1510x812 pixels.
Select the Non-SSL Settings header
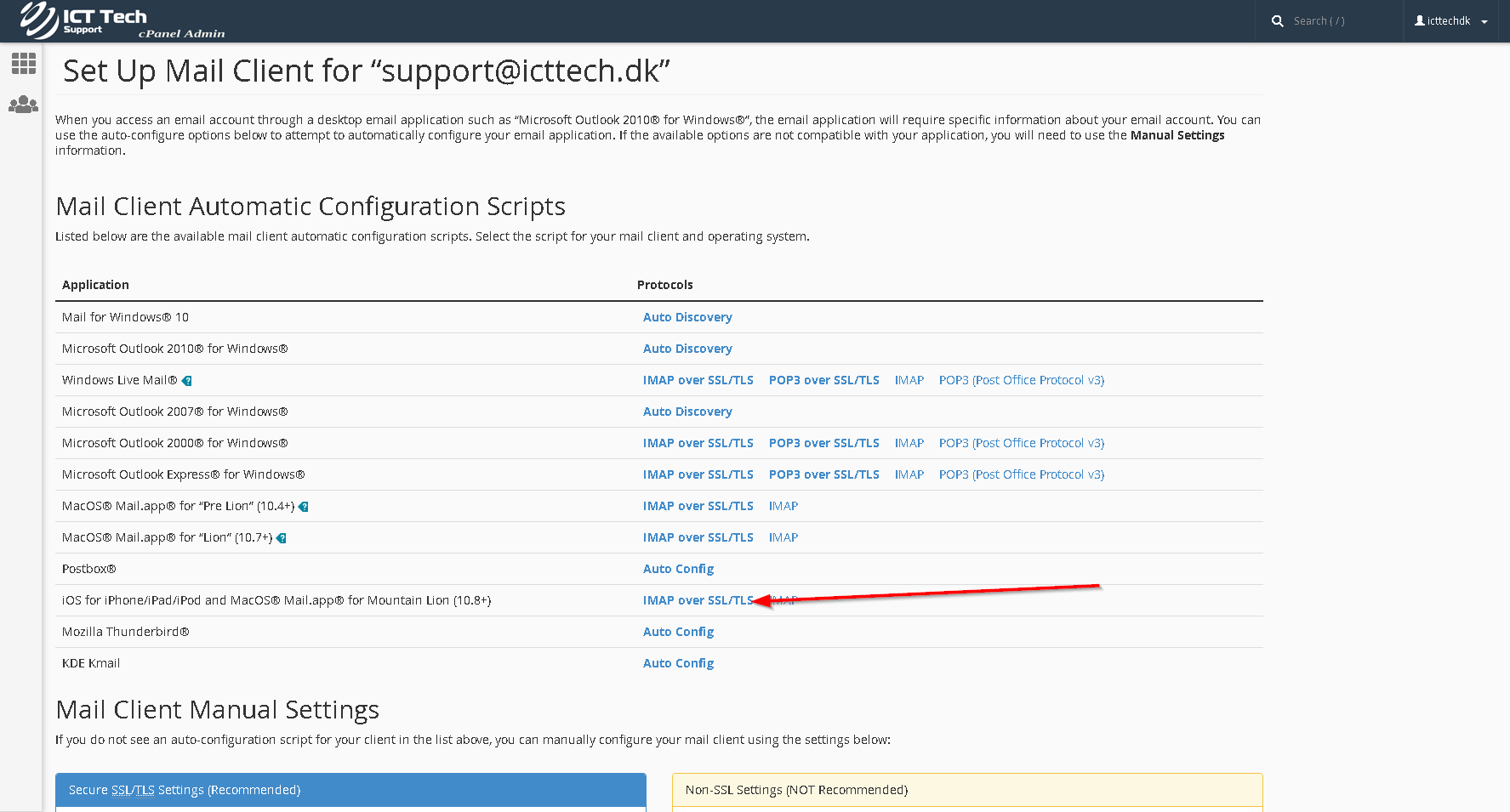[x=796, y=790]
